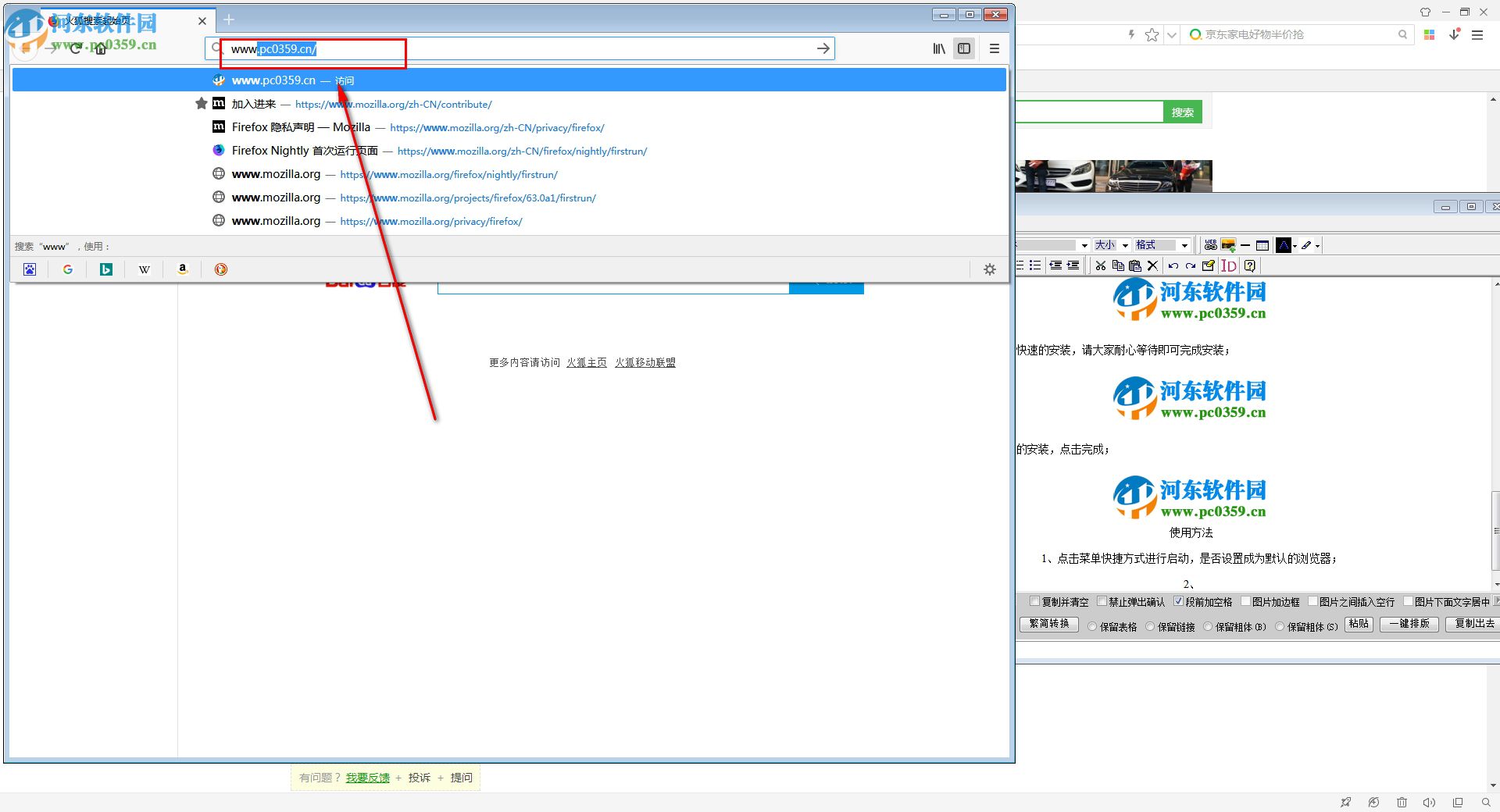Click the 一键排版 button
Viewport: 1500px width, 812px height.
tap(1409, 624)
